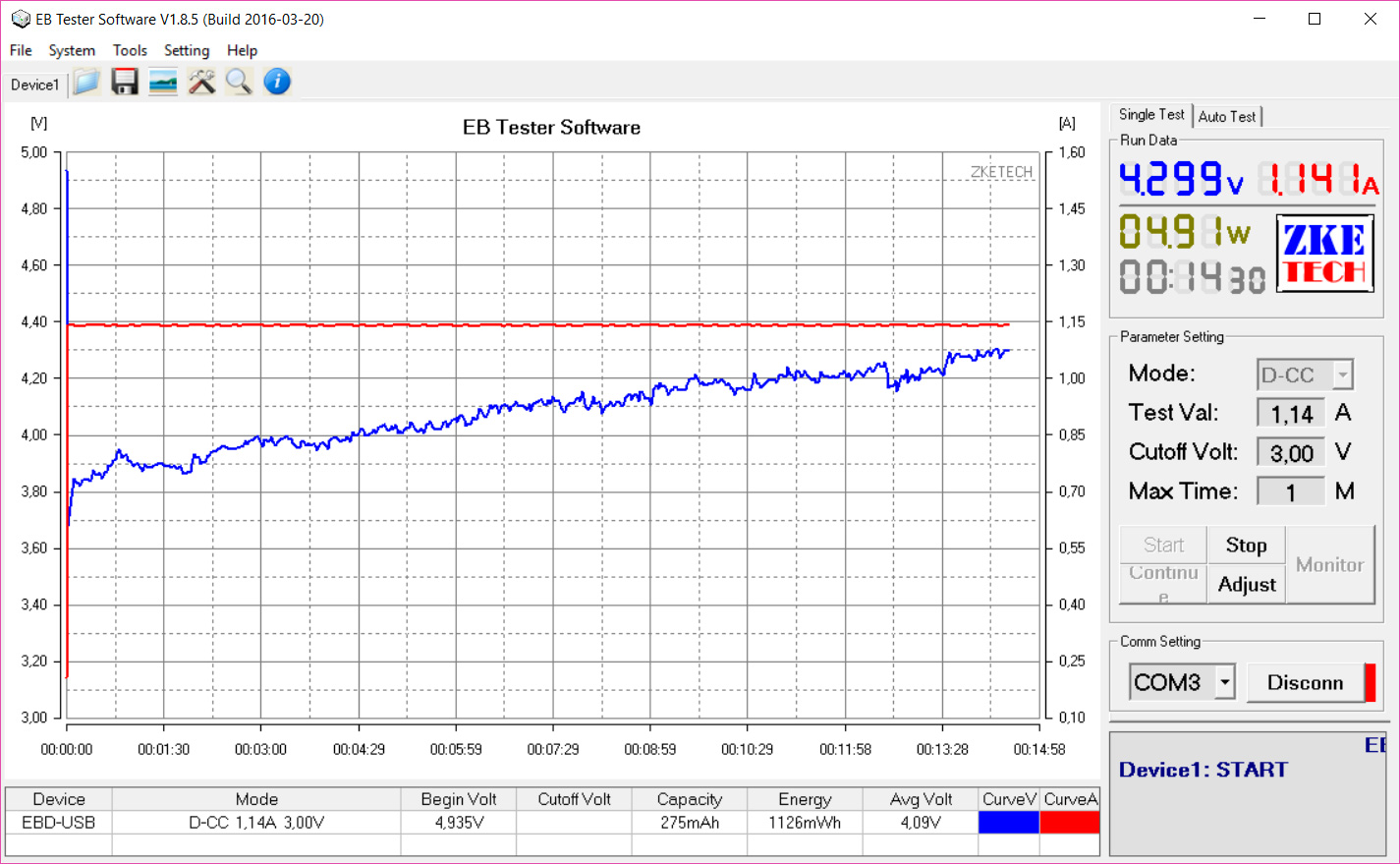Open the hammer and wrench settings icon
Viewport: 1400px width, 864px height.
[201, 83]
